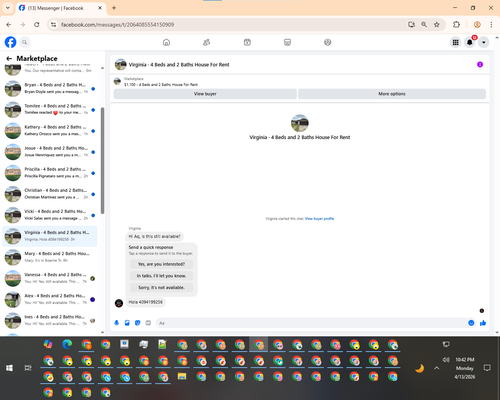Image resolution: width=500 pixels, height=400 pixels.
Task: Open Chrome three-dot menu
Action: [x=491, y=25]
